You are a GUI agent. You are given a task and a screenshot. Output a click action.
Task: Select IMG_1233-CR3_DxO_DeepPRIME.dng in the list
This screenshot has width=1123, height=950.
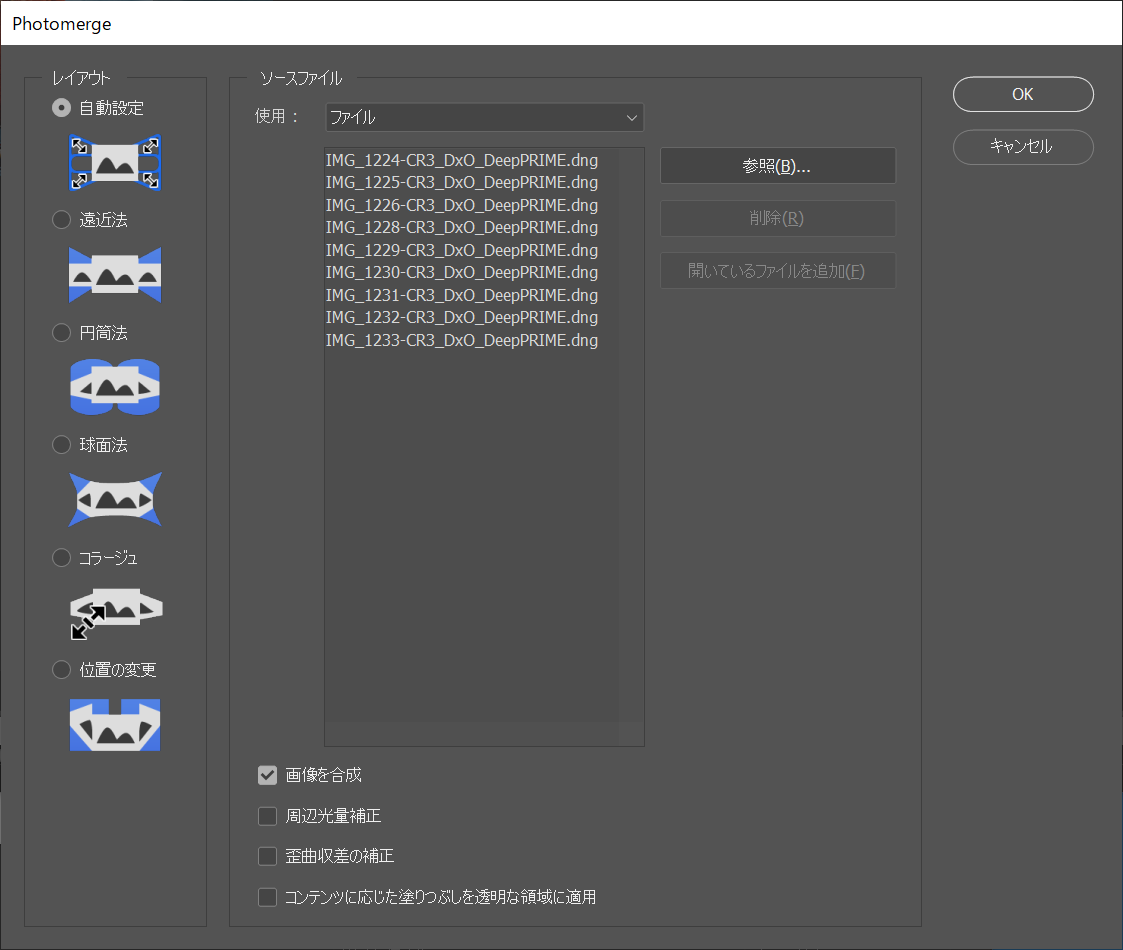[462, 340]
